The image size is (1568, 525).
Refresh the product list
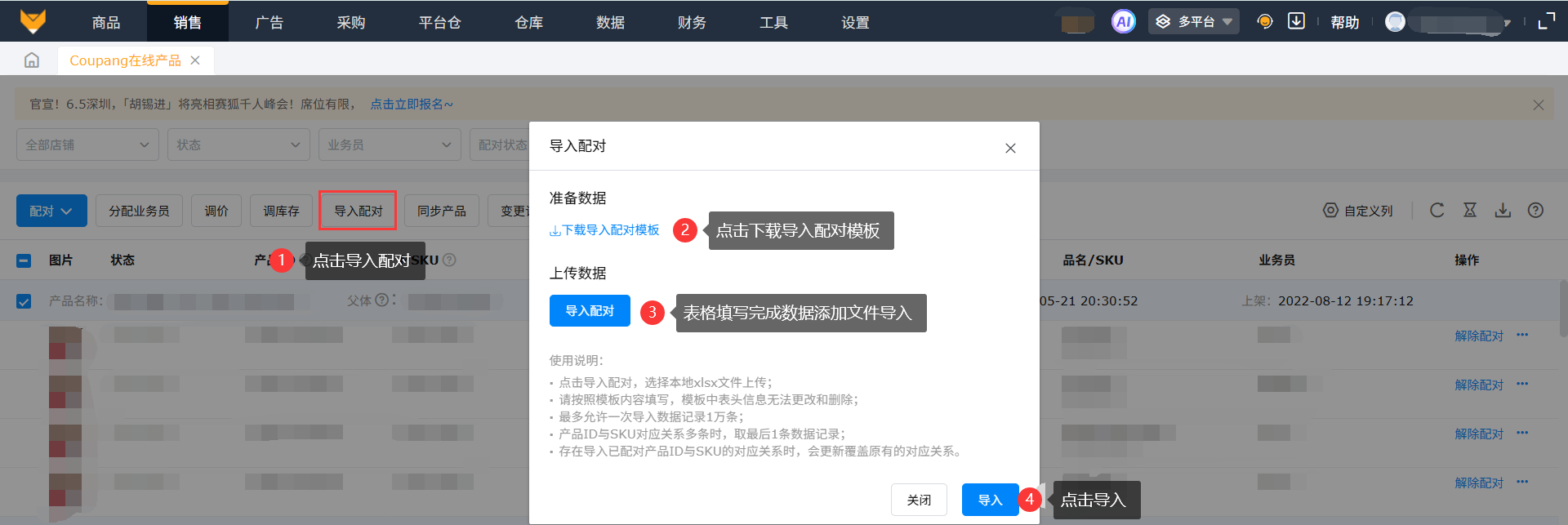[x=1437, y=211]
